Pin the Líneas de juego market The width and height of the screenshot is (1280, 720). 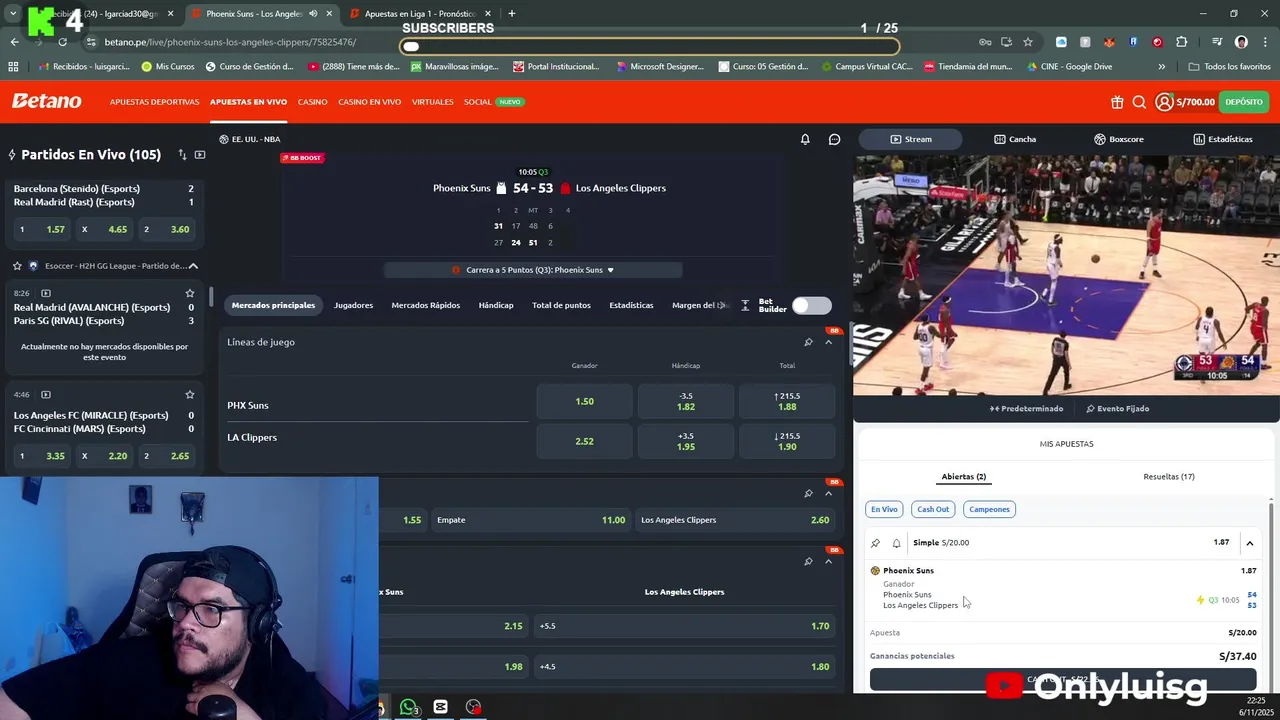click(808, 342)
